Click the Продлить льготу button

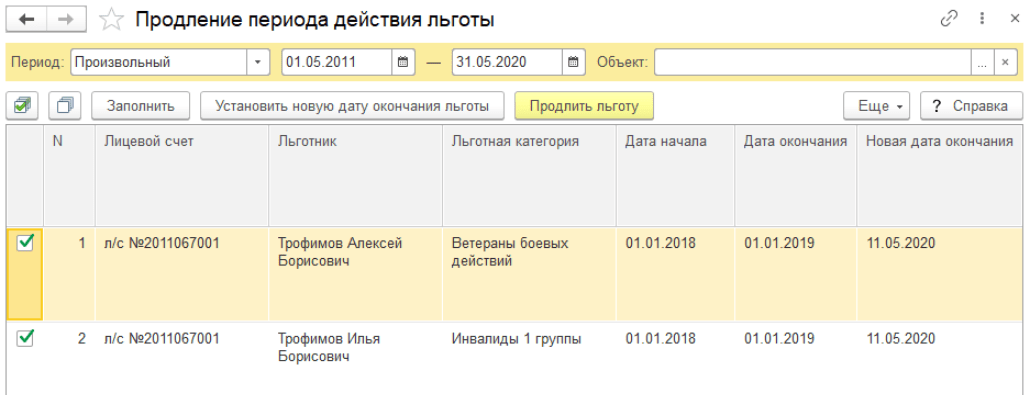click(x=584, y=106)
